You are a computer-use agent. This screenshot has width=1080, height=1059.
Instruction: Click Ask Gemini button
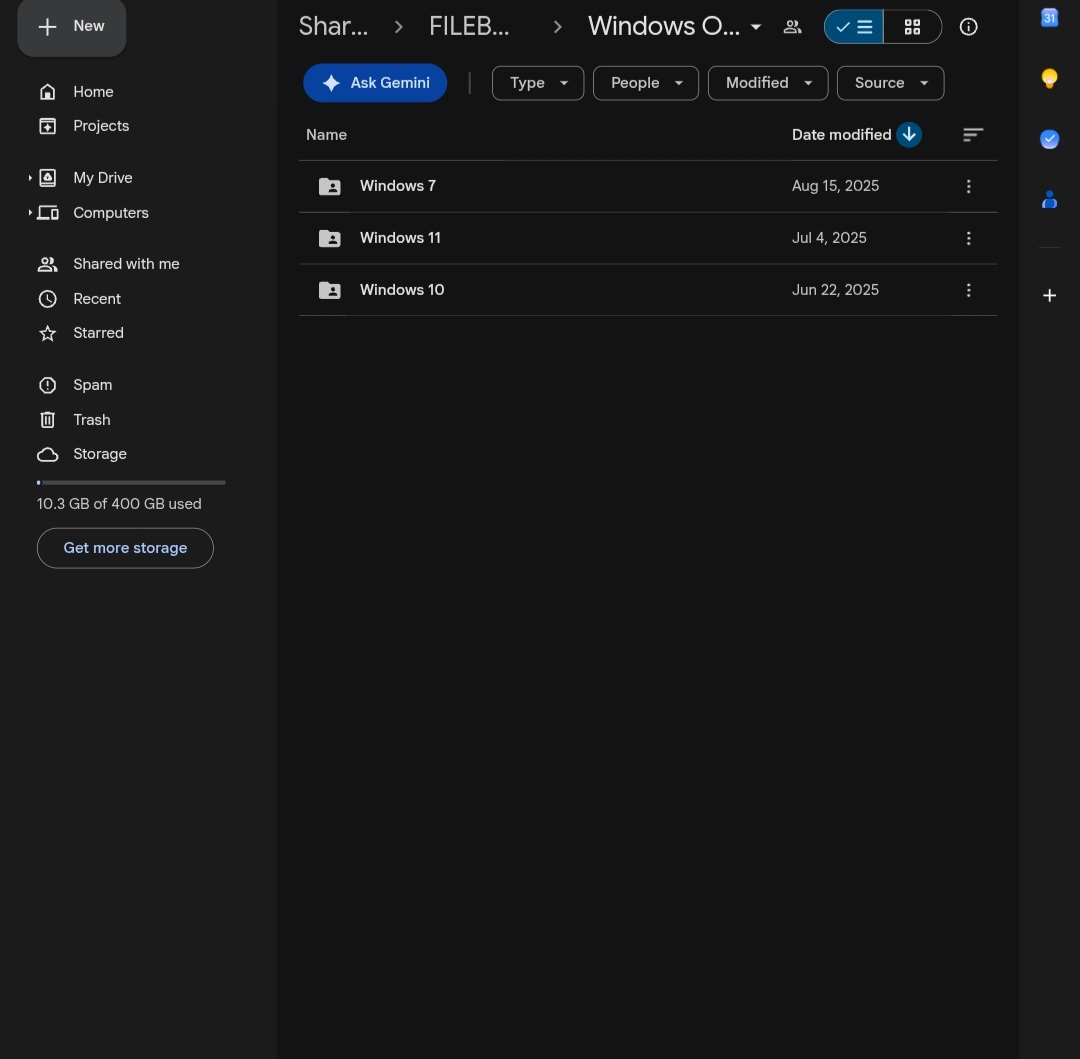pos(375,83)
